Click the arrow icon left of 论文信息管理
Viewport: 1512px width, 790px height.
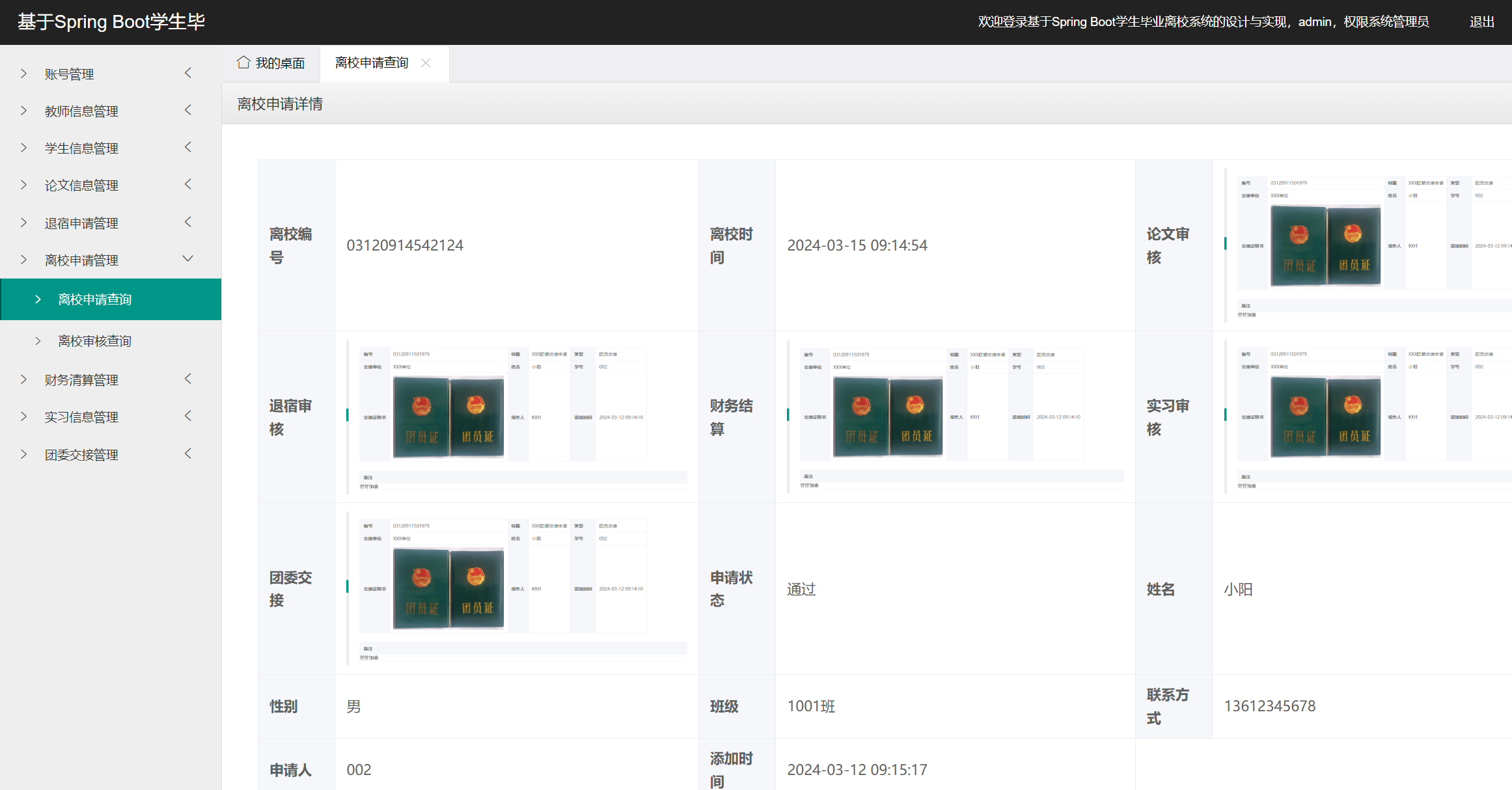pyautogui.click(x=24, y=185)
